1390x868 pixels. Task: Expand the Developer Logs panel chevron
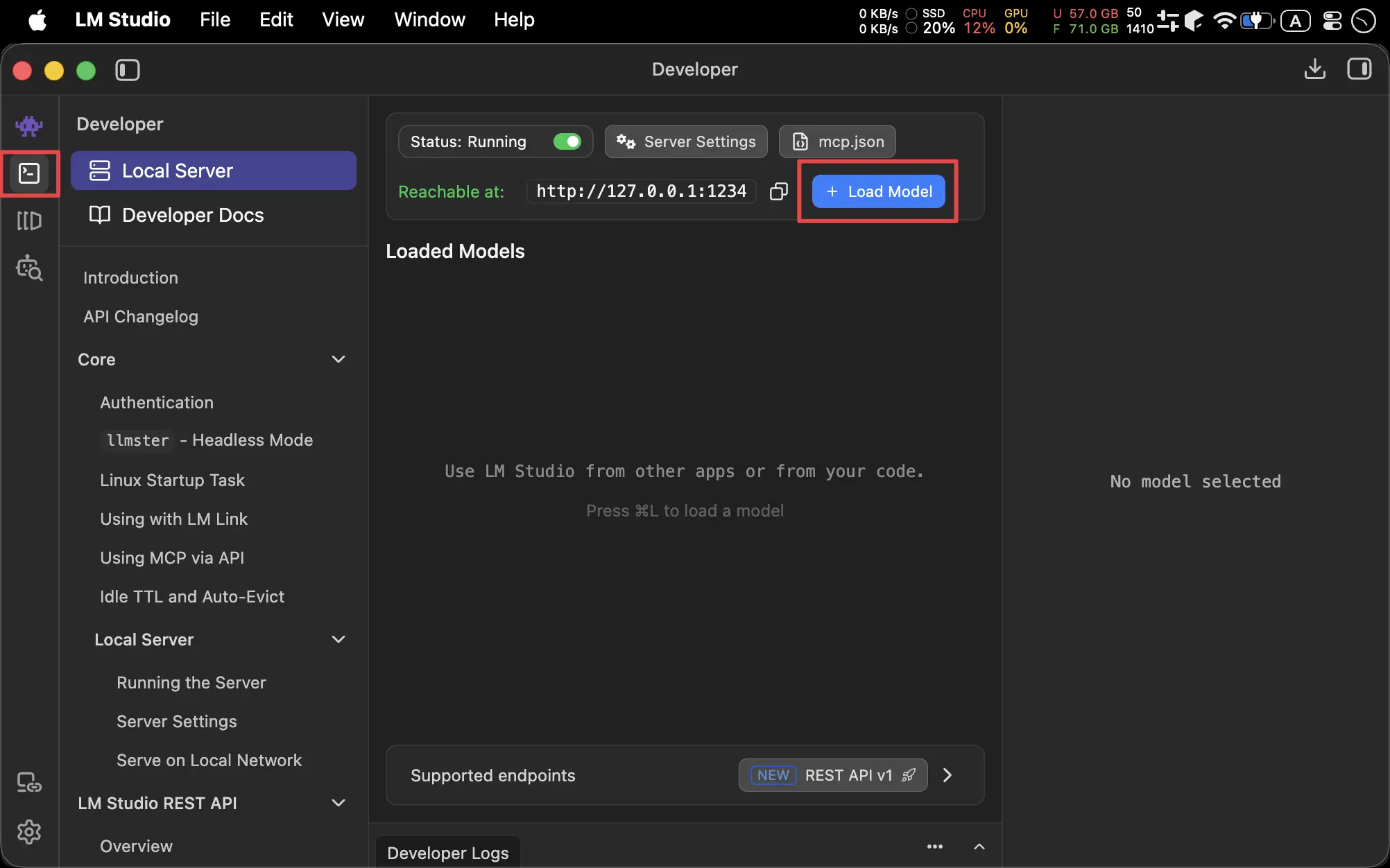pyautogui.click(x=979, y=847)
